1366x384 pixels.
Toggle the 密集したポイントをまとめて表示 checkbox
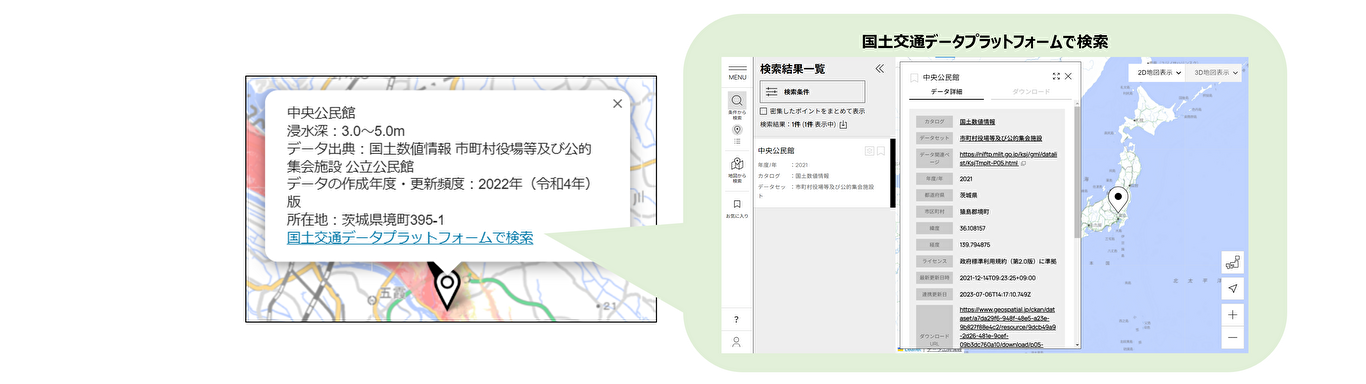tap(764, 111)
